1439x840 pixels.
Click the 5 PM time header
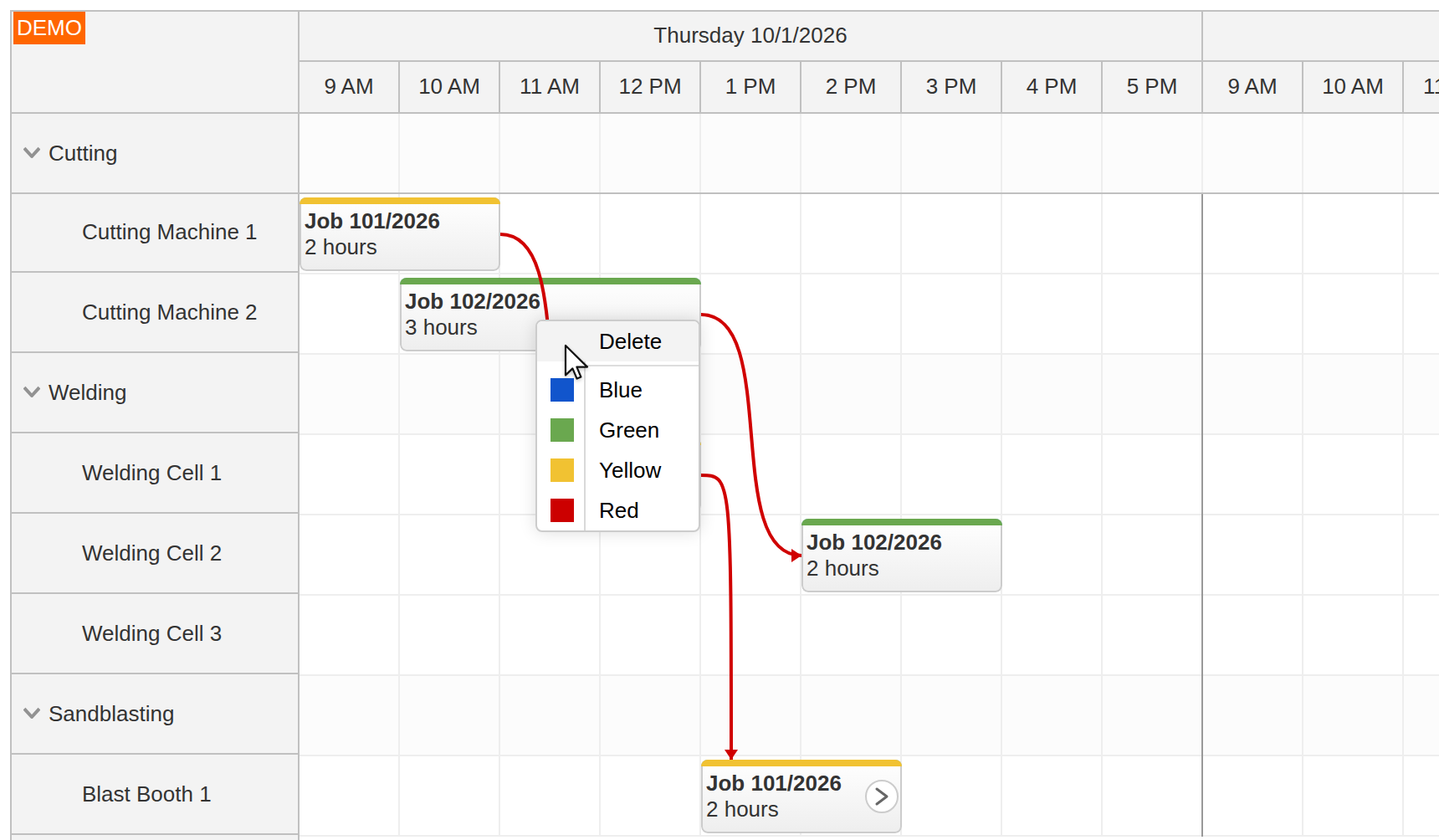coord(1152,87)
